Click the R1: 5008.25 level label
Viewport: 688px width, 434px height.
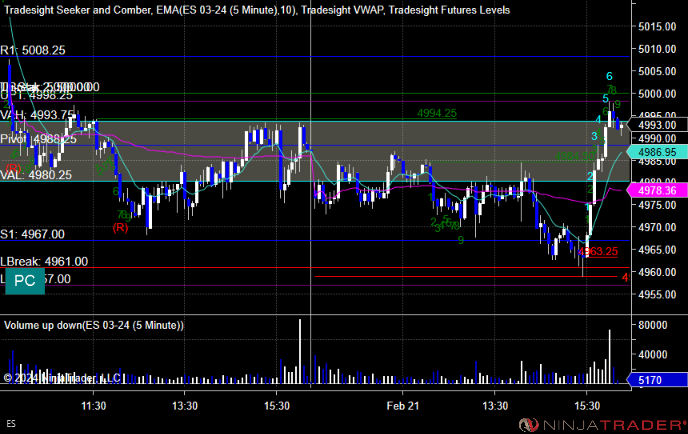[33, 50]
